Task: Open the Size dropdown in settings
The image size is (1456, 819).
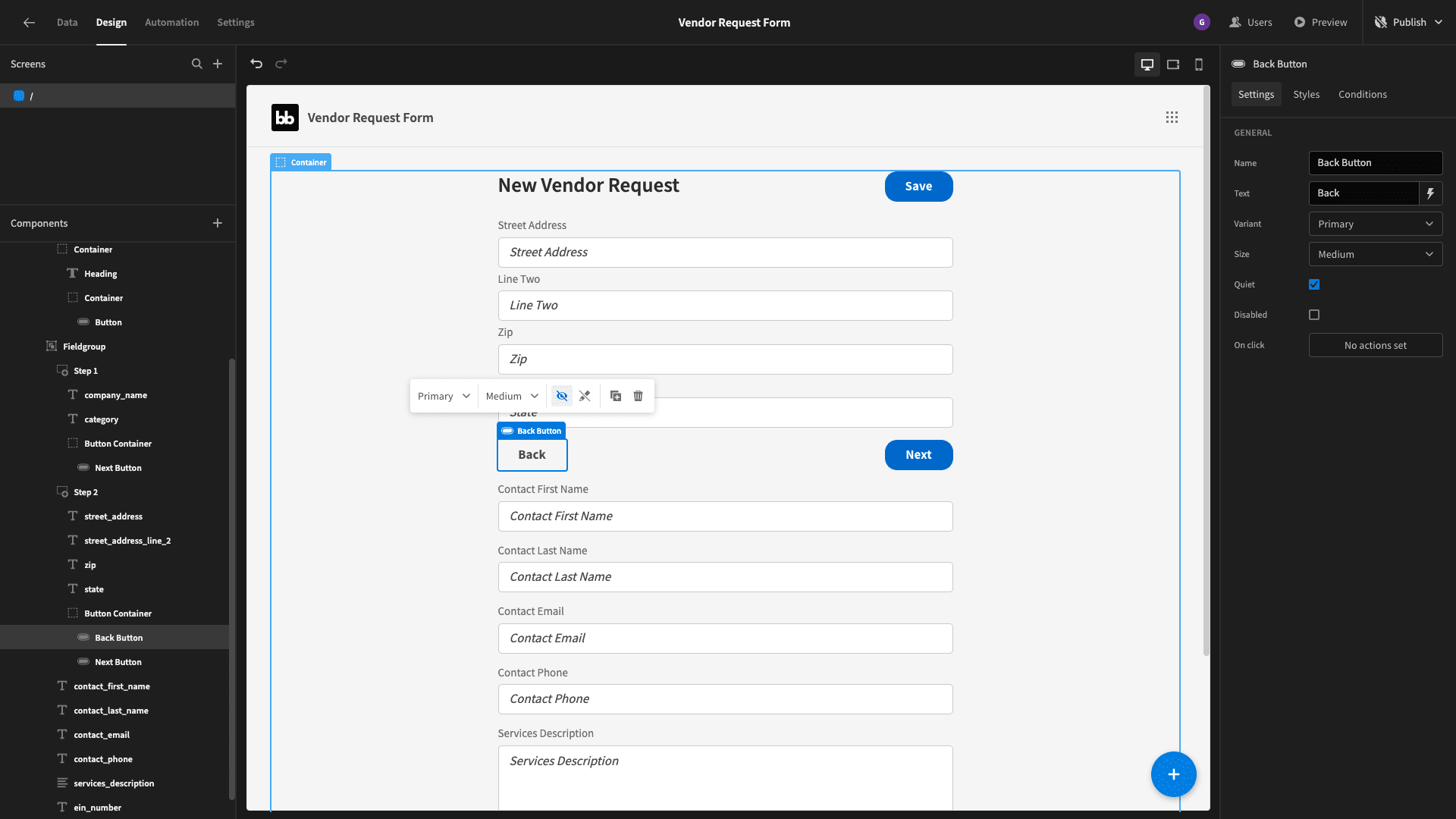Action: [1376, 254]
